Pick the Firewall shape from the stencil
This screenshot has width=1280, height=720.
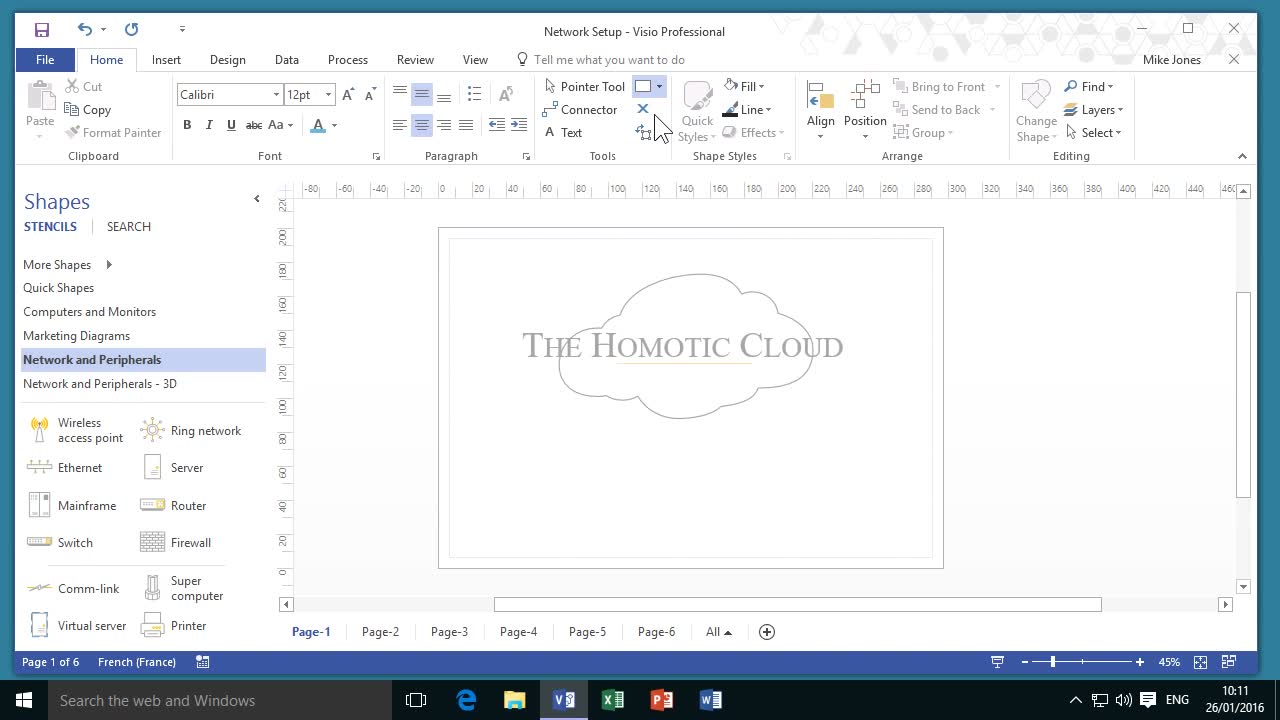click(178, 543)
